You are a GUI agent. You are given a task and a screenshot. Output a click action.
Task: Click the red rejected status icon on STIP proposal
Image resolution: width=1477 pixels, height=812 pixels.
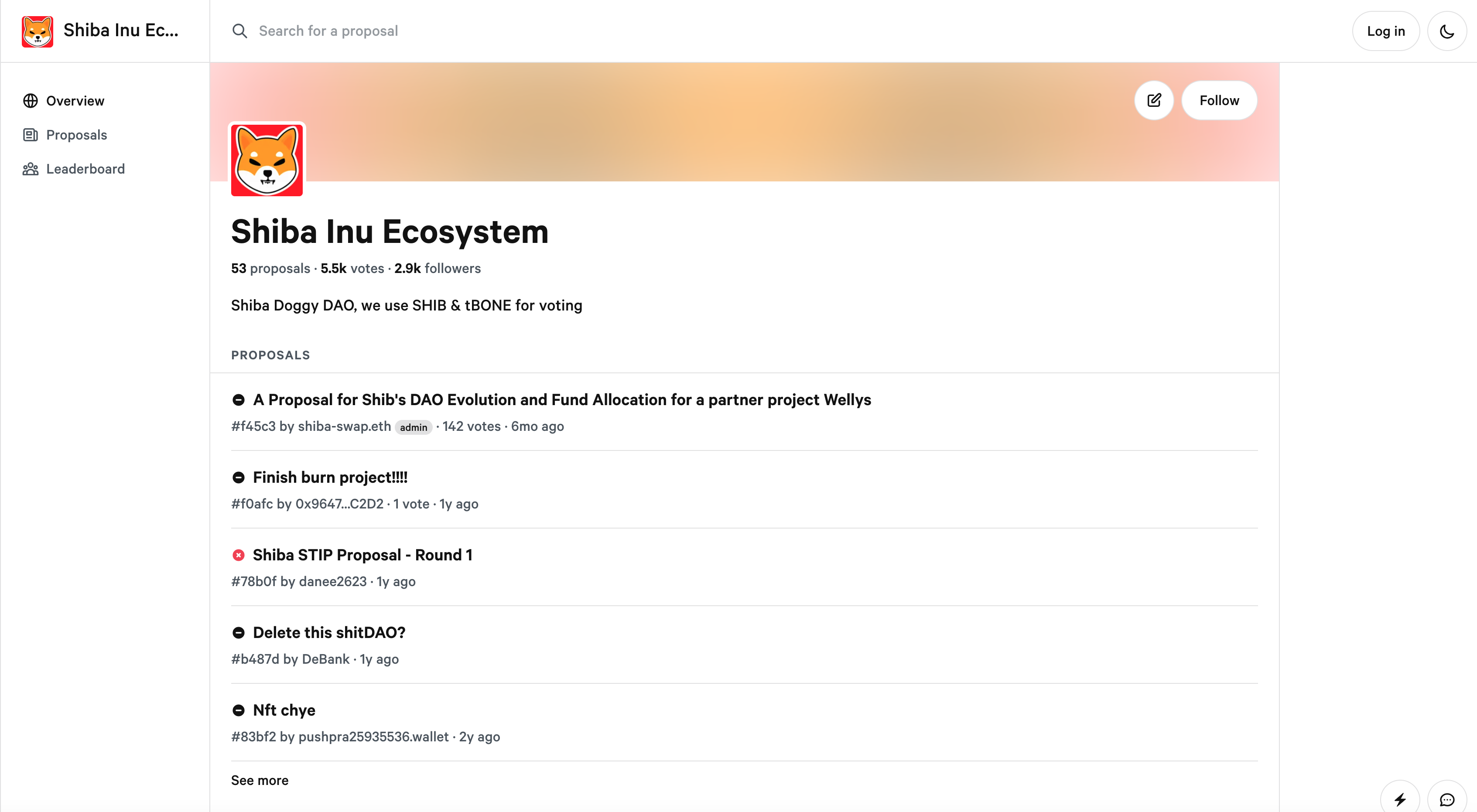[239, 555]
